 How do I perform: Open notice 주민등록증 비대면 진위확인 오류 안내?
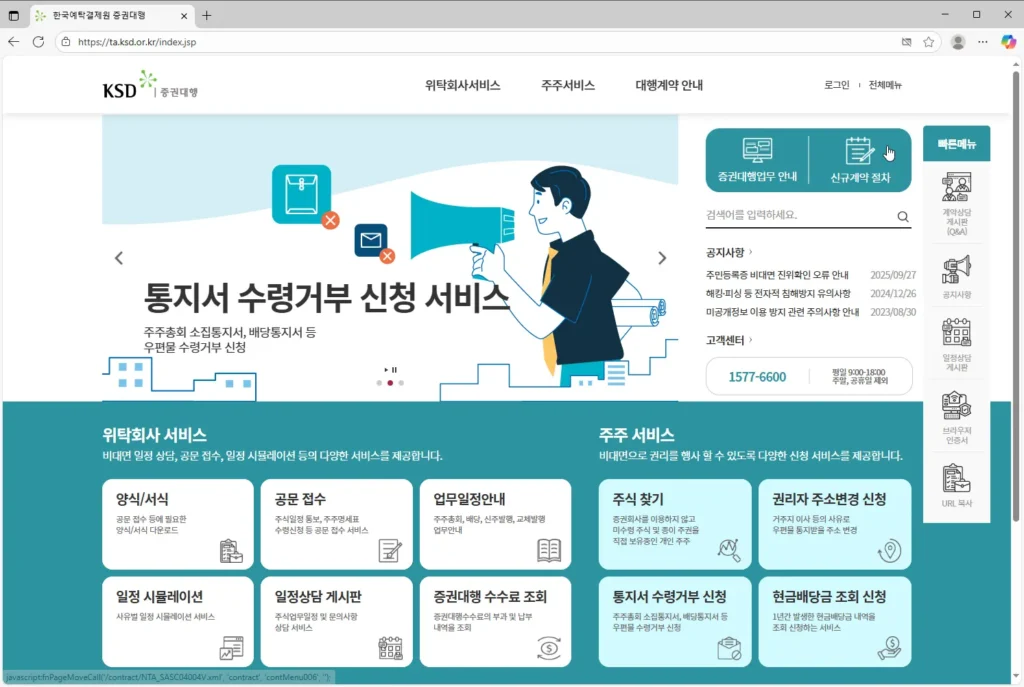tap(776, 275)
